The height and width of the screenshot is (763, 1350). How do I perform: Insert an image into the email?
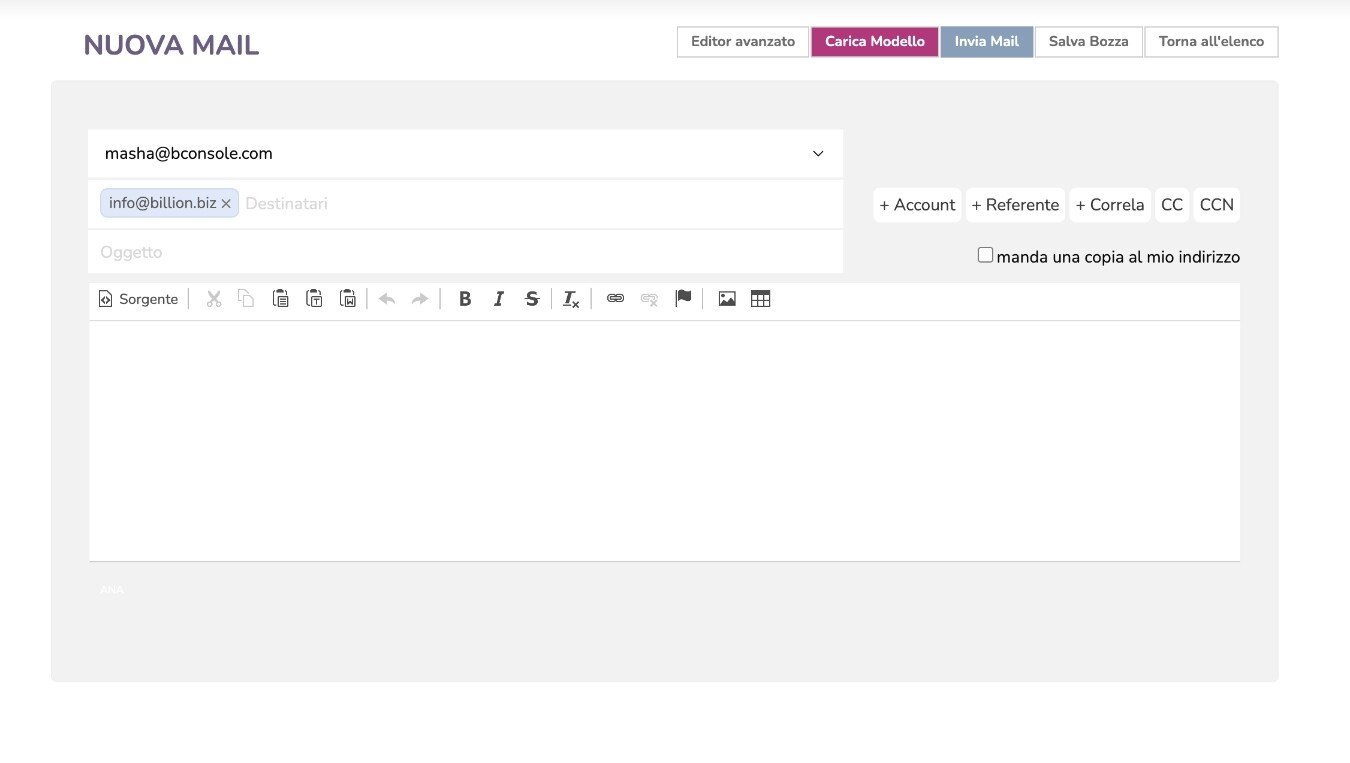[x=727, y=299]
